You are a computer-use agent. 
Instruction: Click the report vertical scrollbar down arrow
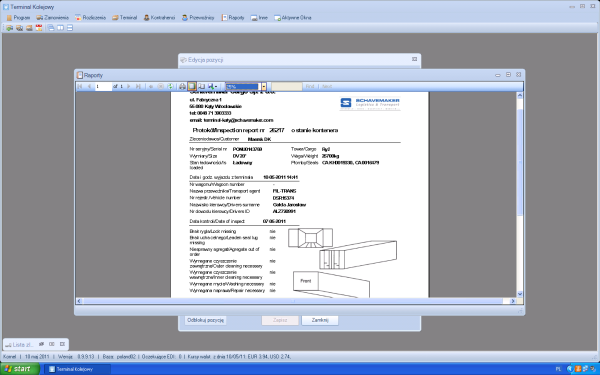pyautogui.click(x=520, y=294)
